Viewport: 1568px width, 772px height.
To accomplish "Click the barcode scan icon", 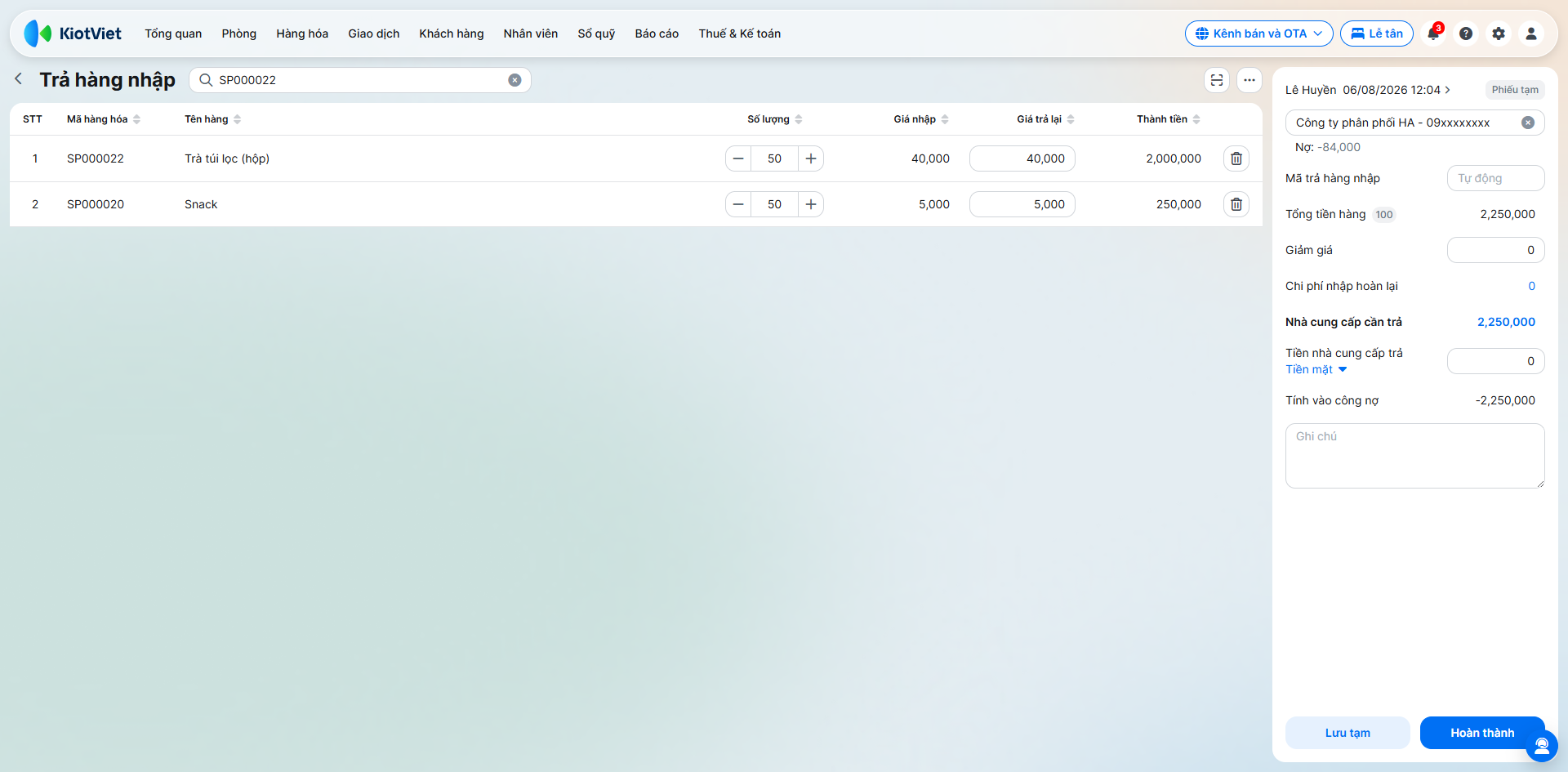I will pyautogui.click(x=1217, y=80).
